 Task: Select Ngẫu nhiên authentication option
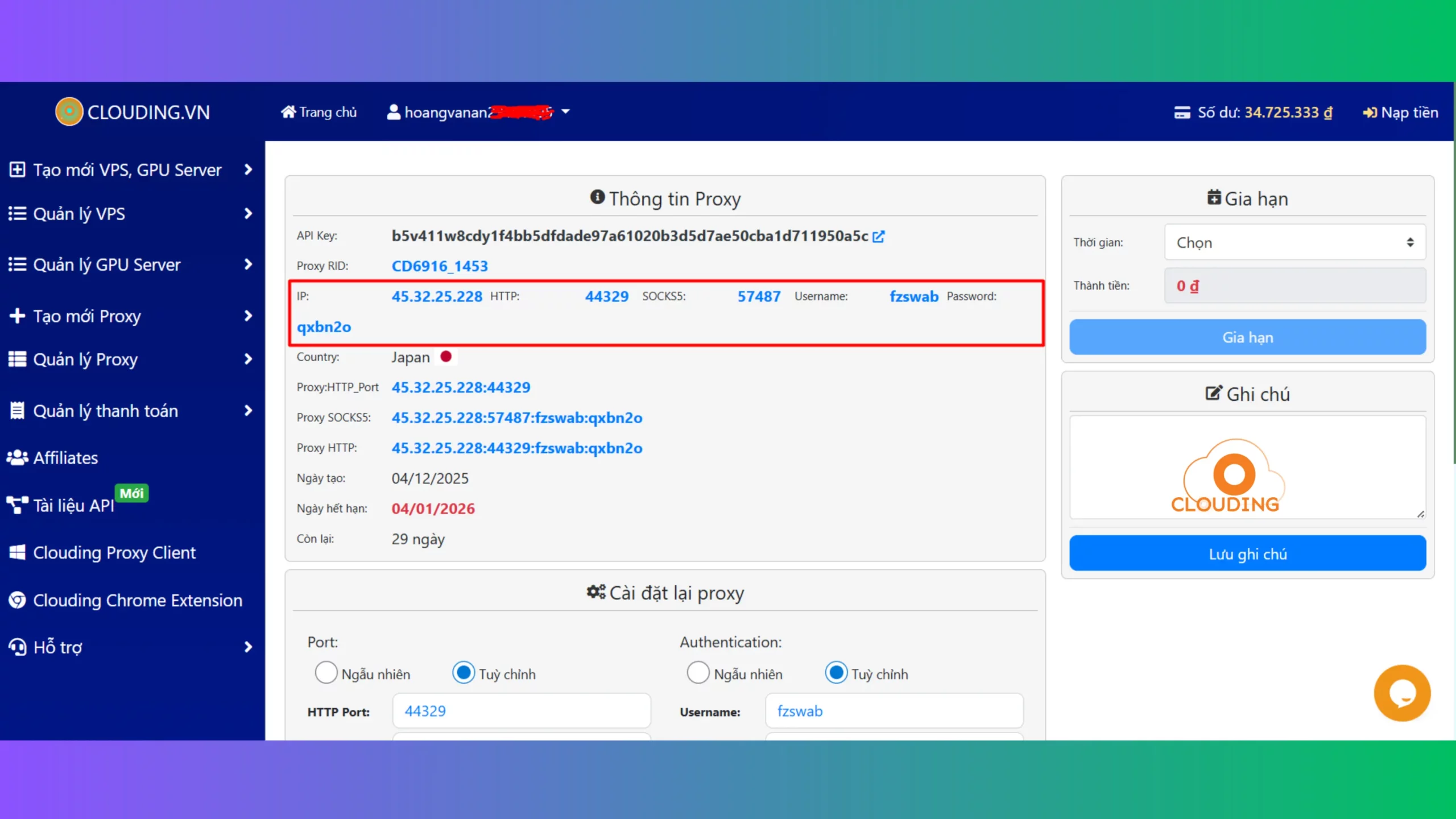(698, 673)
